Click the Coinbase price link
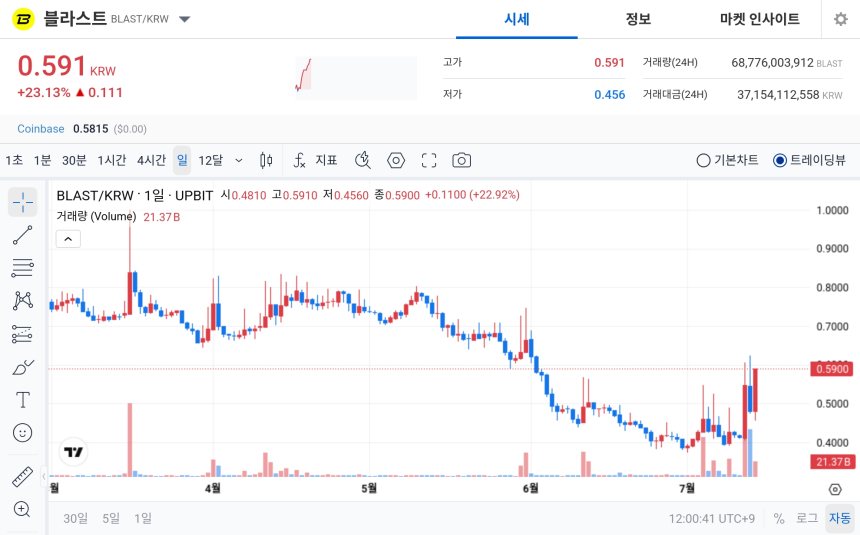 41,129
